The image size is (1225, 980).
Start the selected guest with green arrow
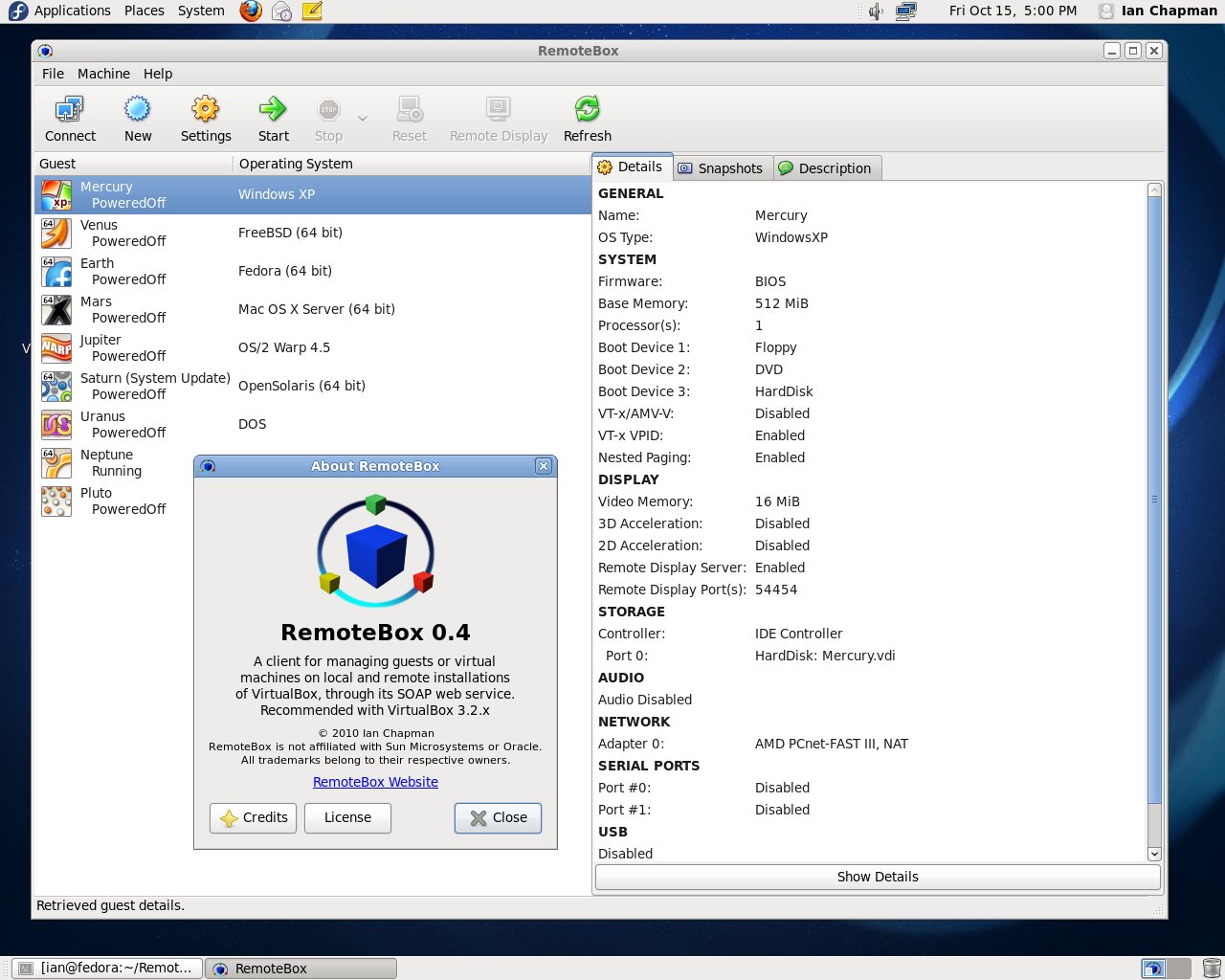pyautogui.click(x=273, y=110)
